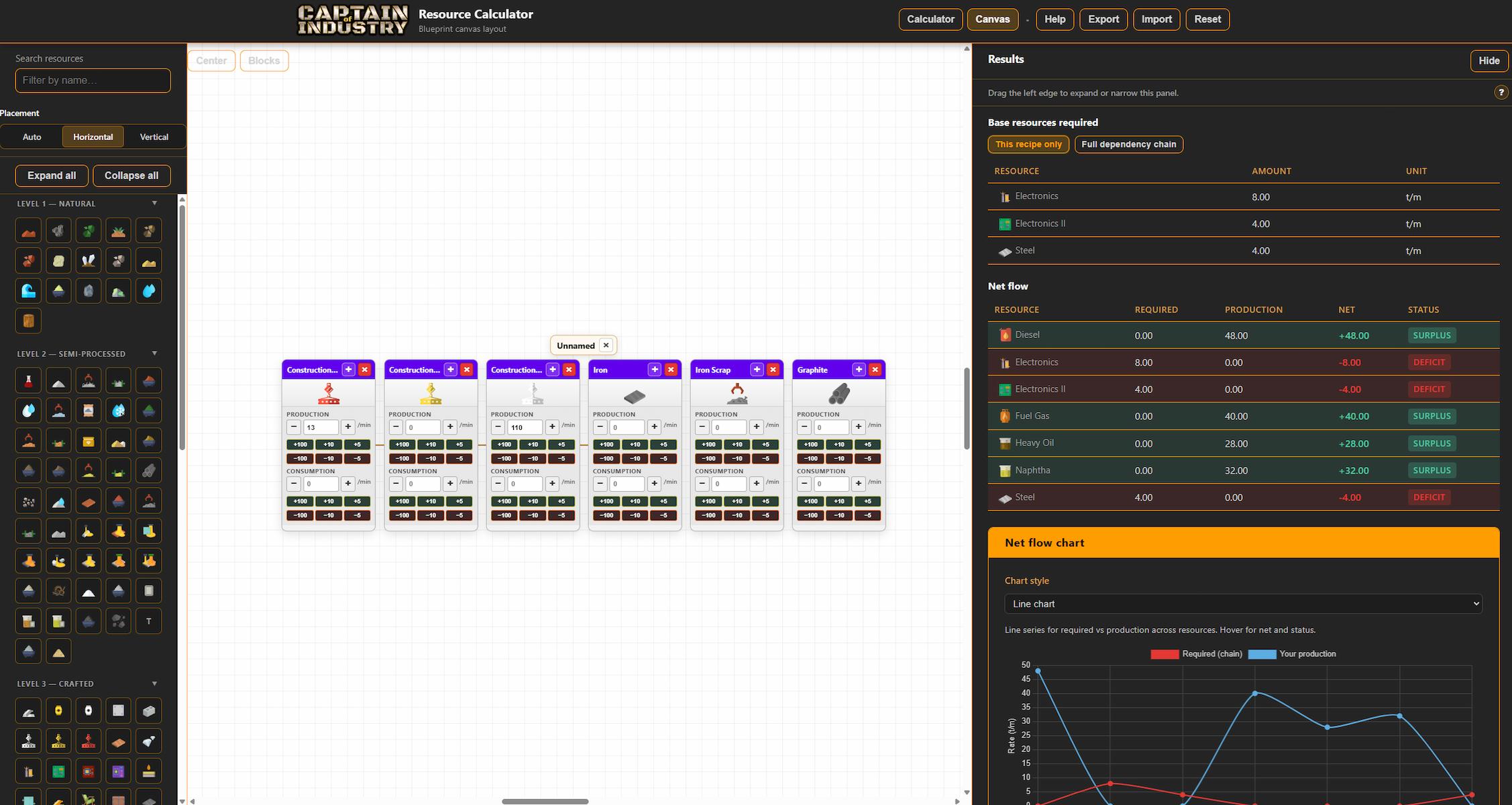Pick the wood log resource icon
The width and height of the screenshot is (1512, 805).
(28, 321)
